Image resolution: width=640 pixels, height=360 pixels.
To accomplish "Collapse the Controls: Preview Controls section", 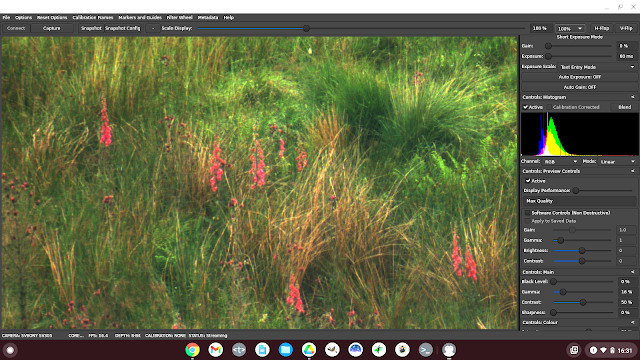I will click(x=633, y=171).
